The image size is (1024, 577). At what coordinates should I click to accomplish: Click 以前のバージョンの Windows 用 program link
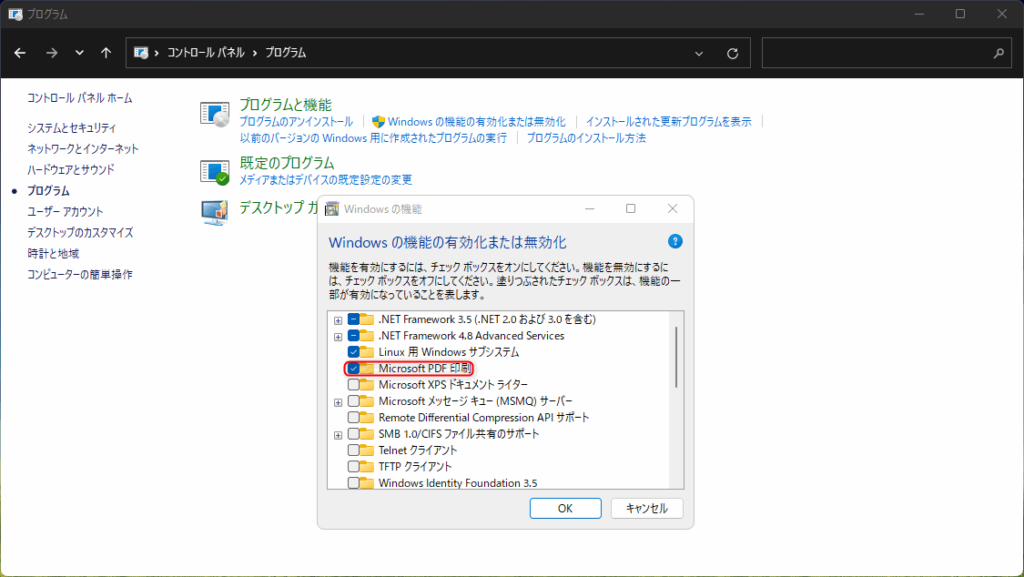[x=373, y=138]
